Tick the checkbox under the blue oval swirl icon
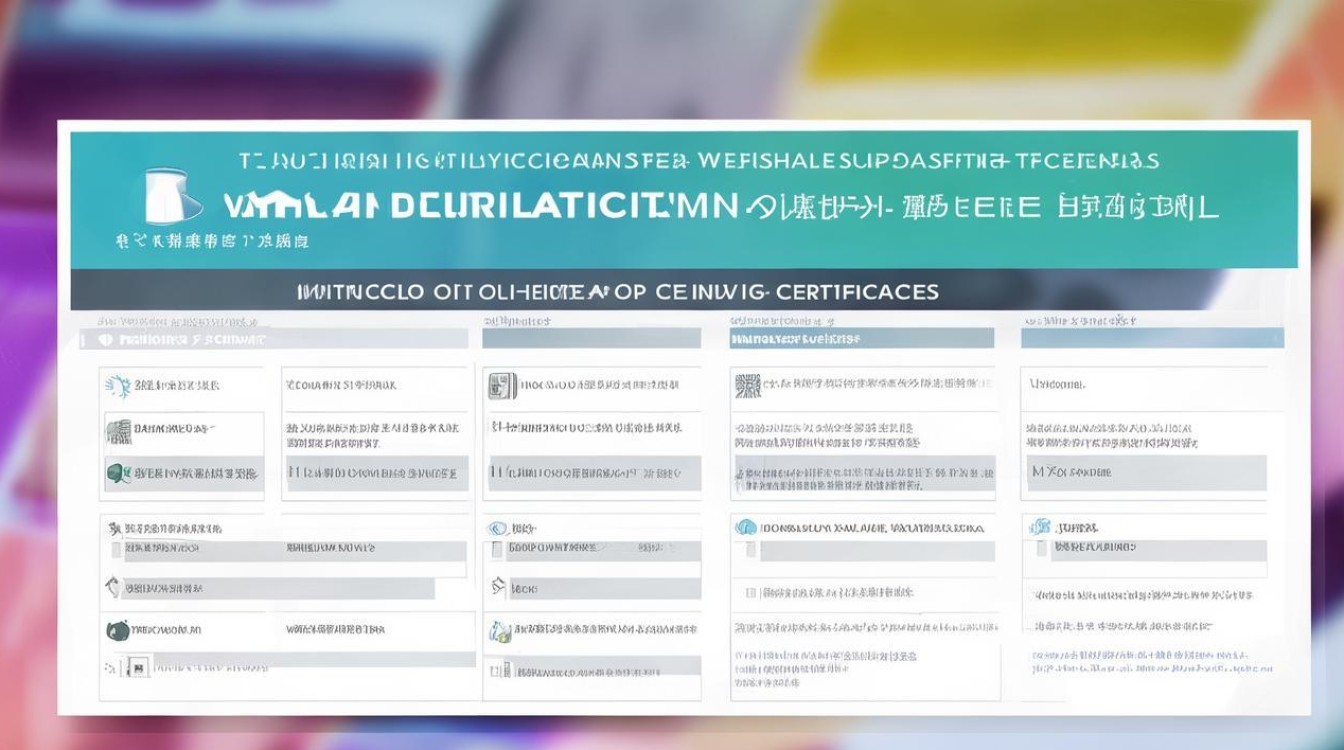 496,549
